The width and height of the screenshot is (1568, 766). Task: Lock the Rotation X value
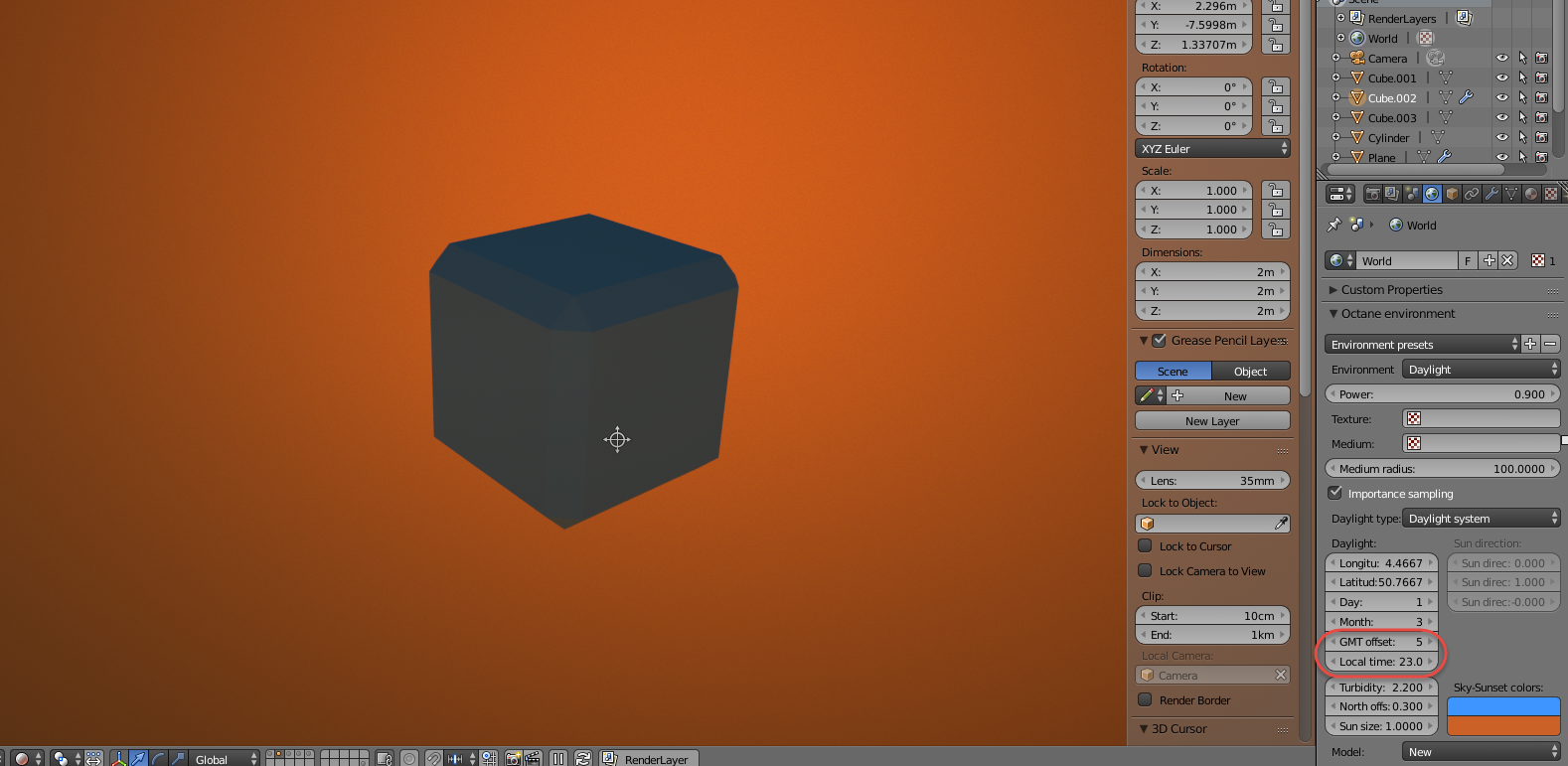pyautogui.click(x=1276, y=87)
